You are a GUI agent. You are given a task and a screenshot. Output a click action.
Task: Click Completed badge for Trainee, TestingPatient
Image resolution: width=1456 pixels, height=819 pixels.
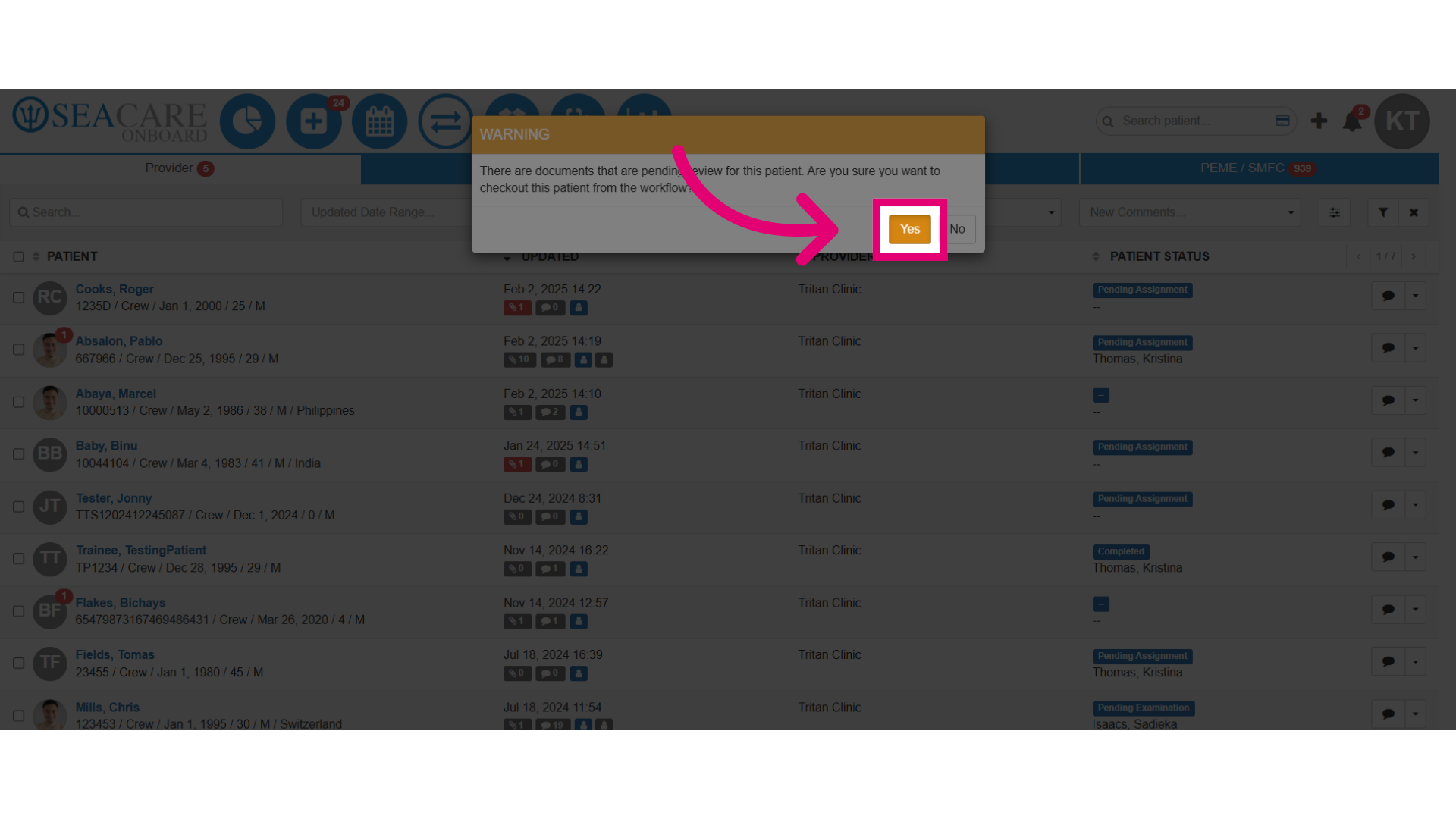coord(1121,551)
